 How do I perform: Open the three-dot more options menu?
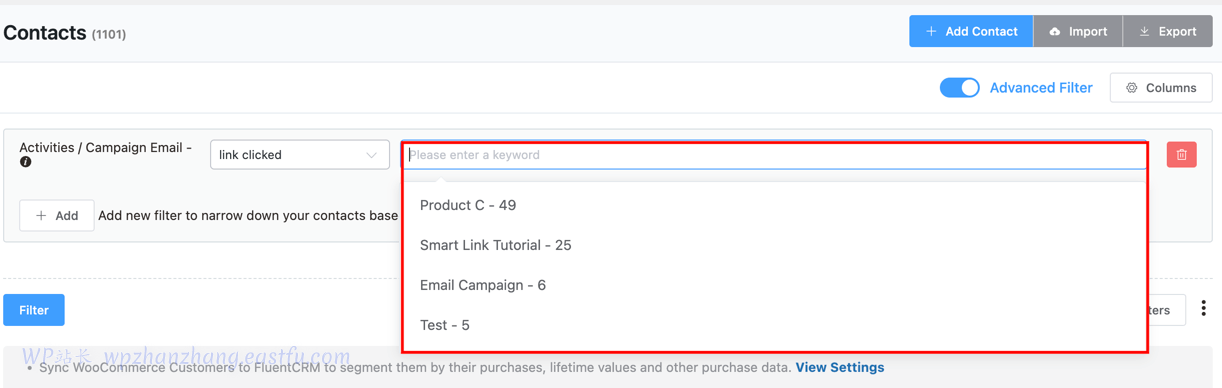coord(1203,309)
